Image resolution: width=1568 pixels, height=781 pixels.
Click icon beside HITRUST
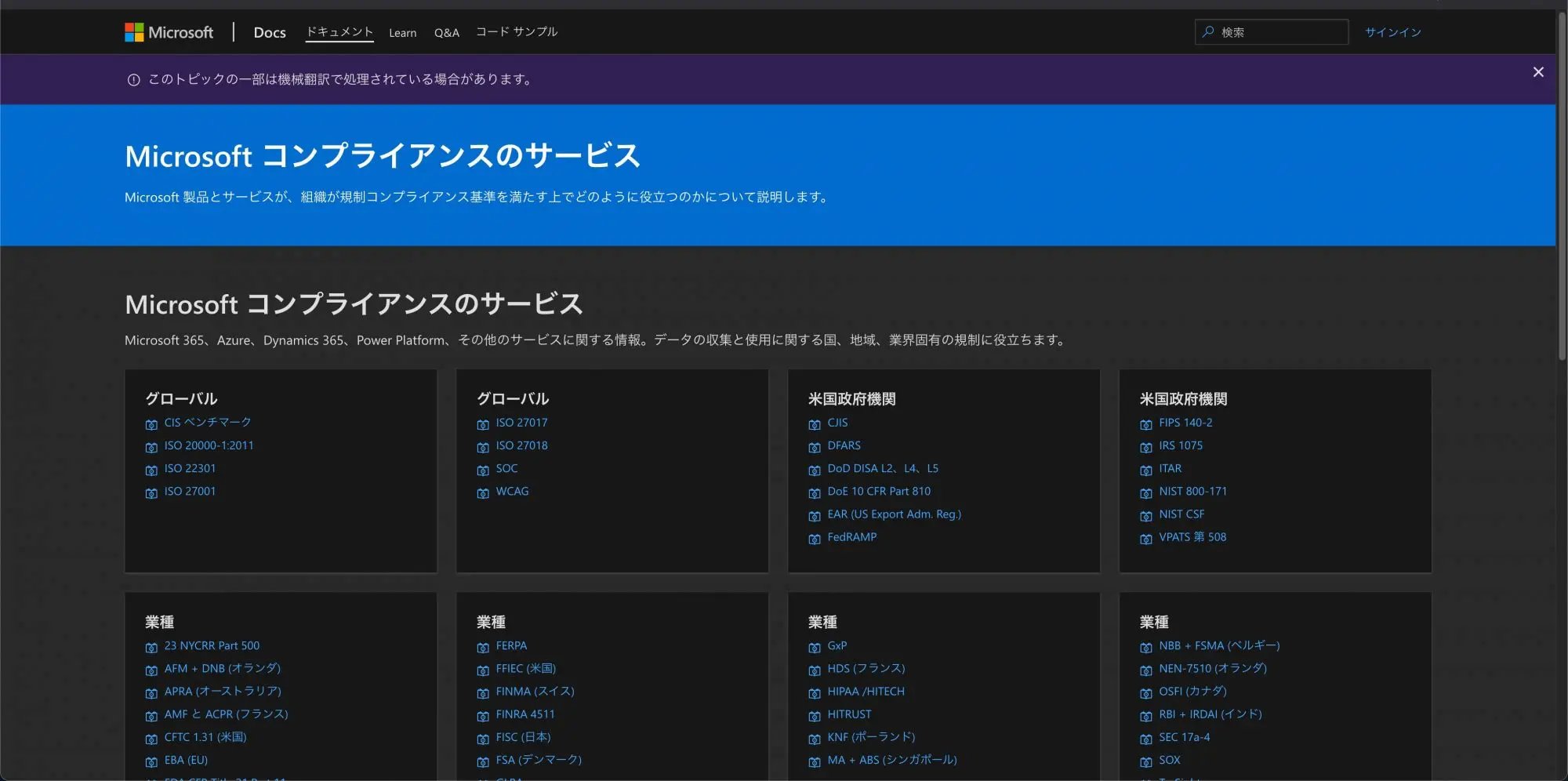pyautogui.click(x=815, y=716)
